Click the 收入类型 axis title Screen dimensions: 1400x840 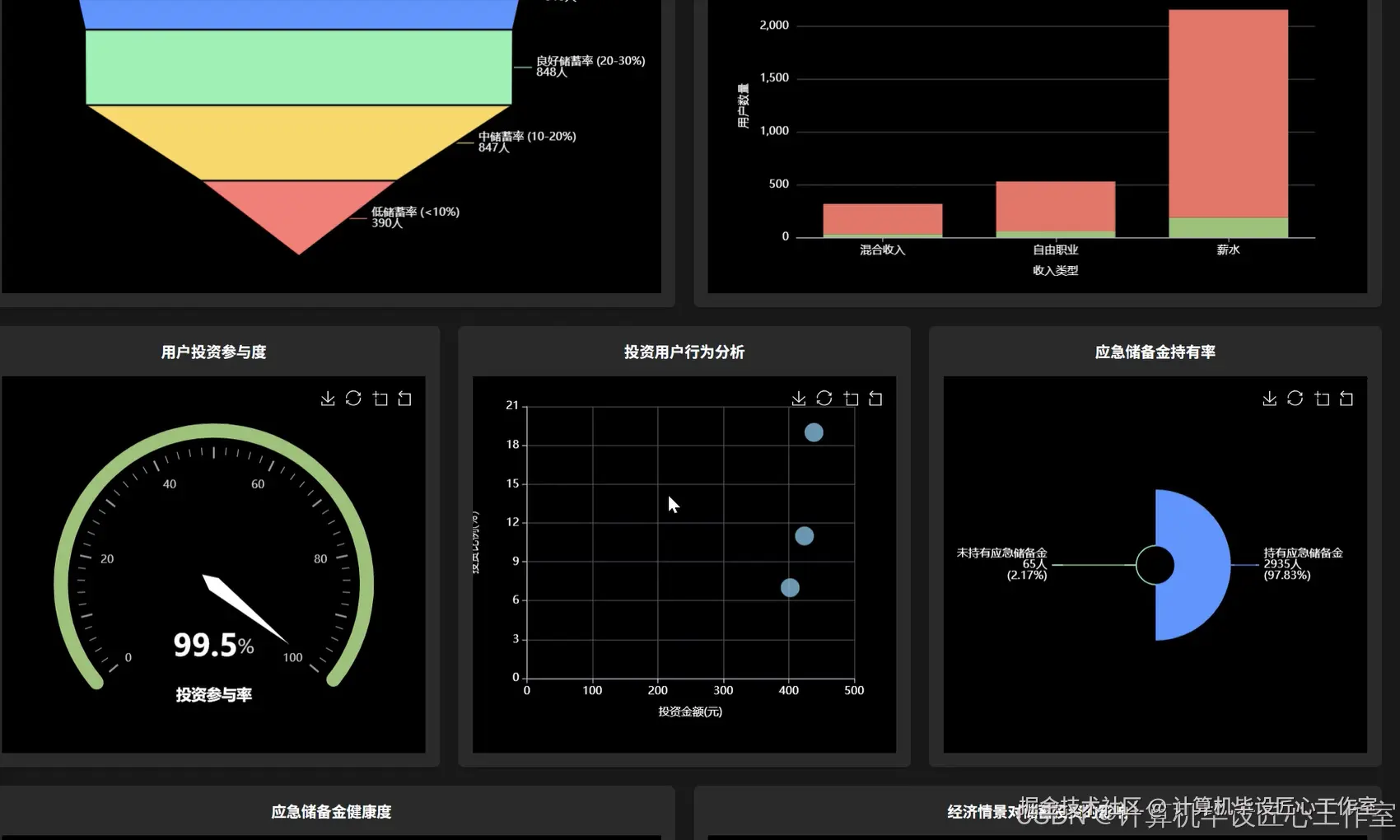tap(1056, 270)
